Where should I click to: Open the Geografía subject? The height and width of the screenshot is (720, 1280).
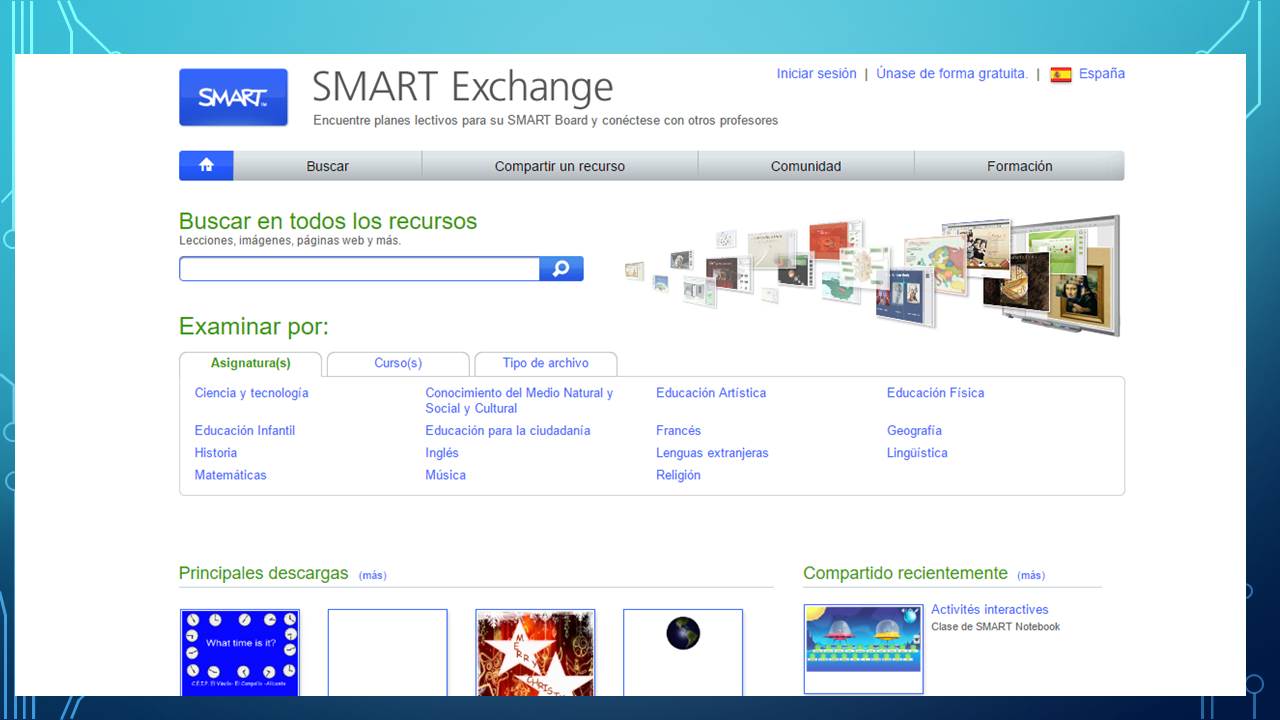914,431
